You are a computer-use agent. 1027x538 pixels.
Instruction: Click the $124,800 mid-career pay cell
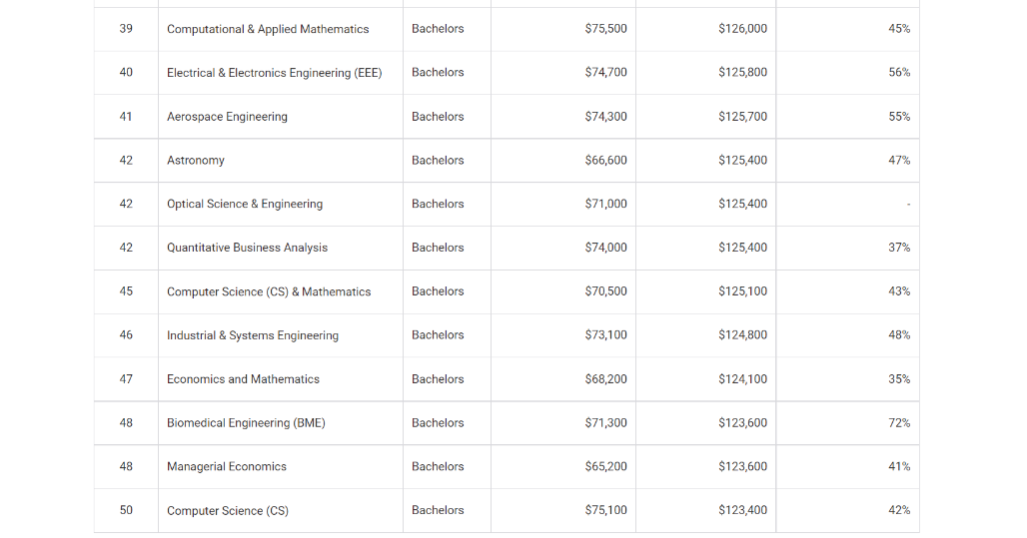pos(742,335)
